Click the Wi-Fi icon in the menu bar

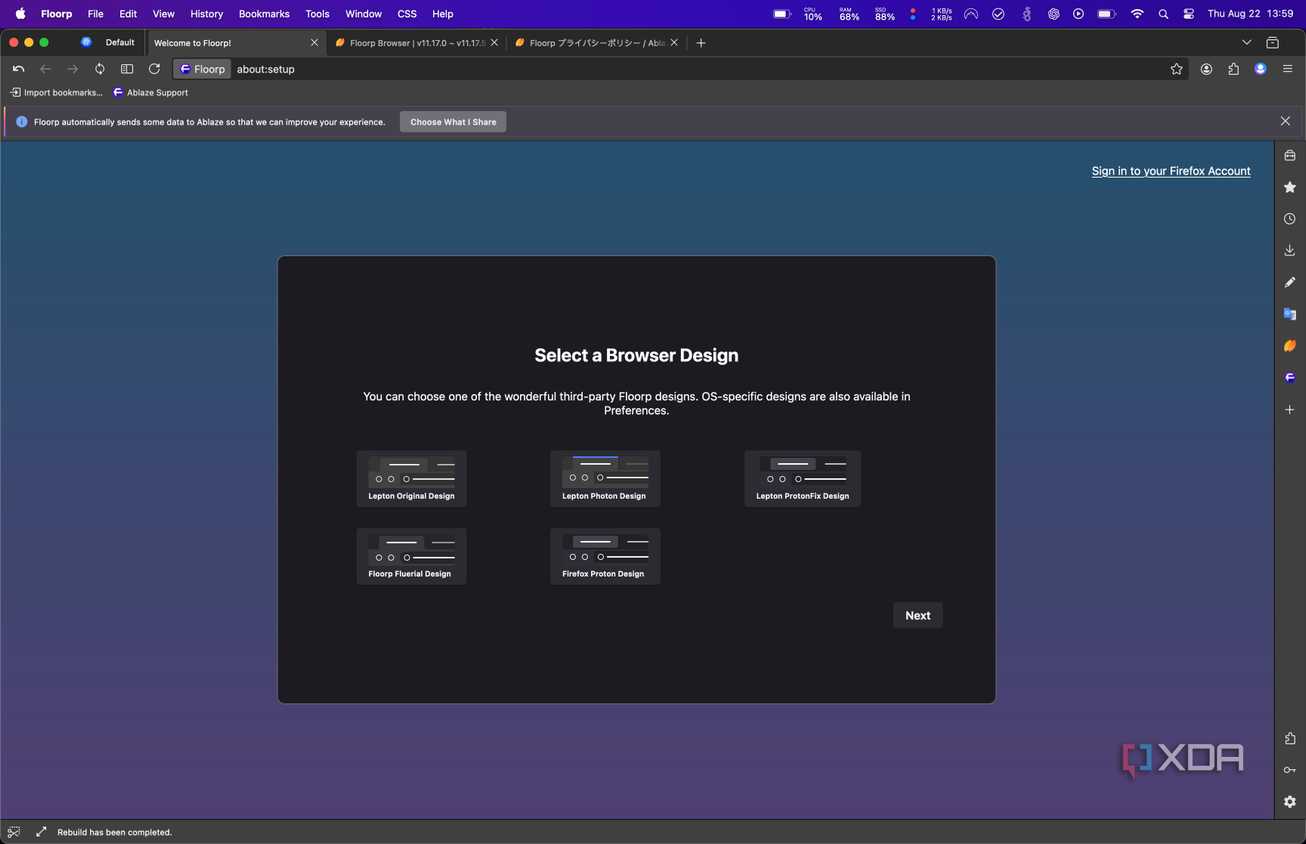tap(1137, 14)
